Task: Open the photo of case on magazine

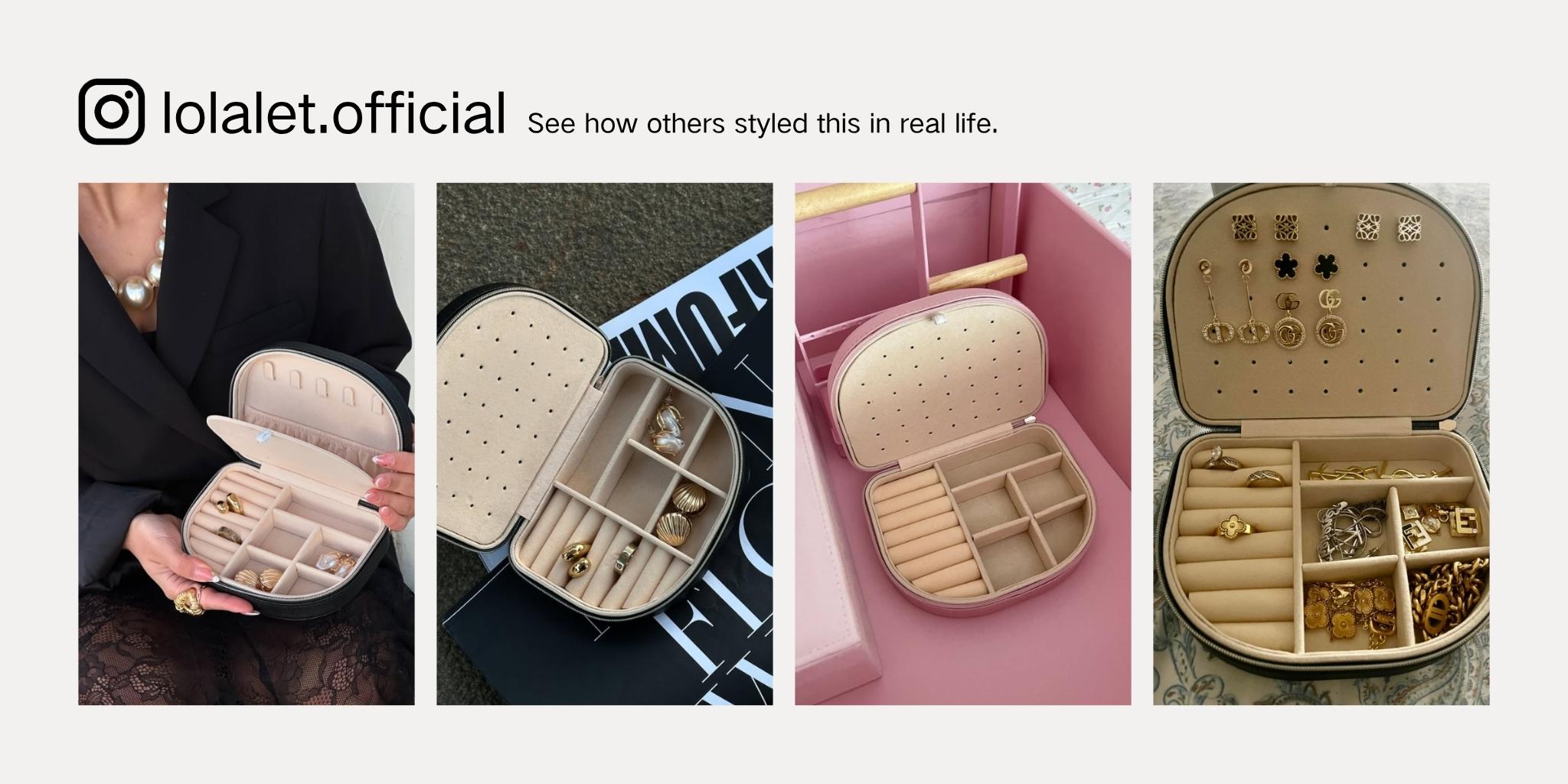Action: [x=605, y=443]
